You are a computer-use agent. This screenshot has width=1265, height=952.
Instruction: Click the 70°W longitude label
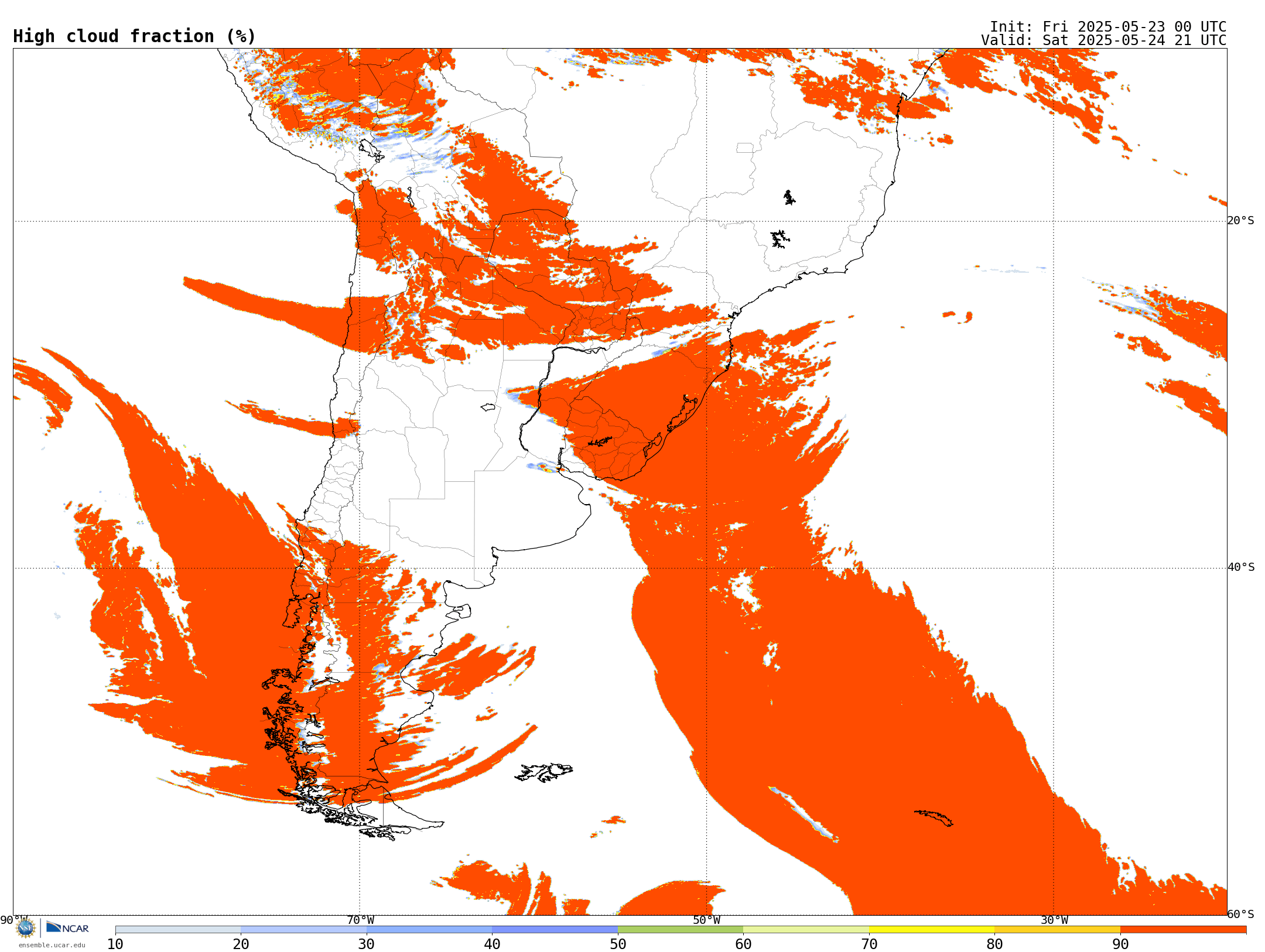[360, 920]
